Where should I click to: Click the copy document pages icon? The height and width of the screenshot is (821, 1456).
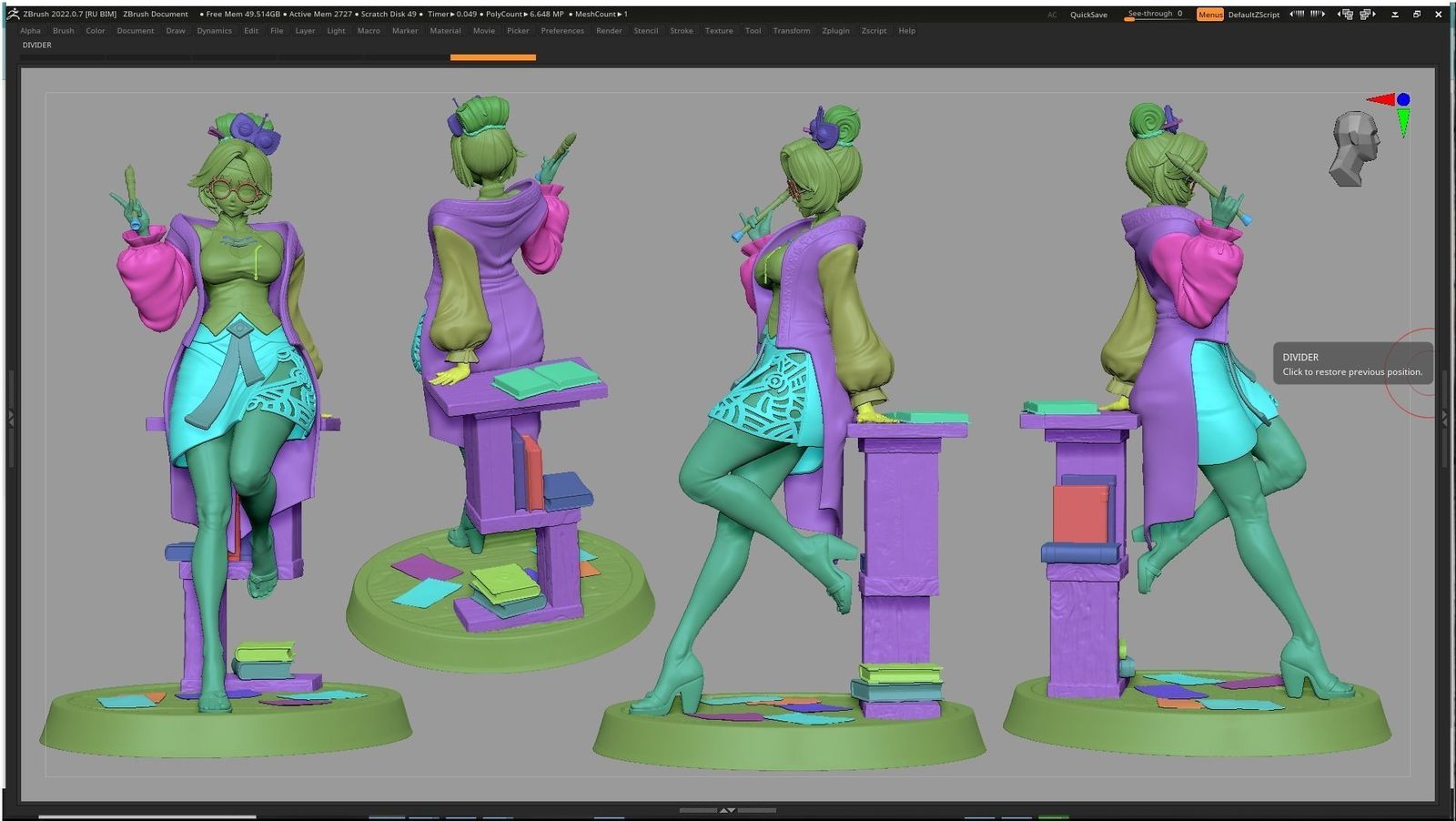[x=1348, y=15]
